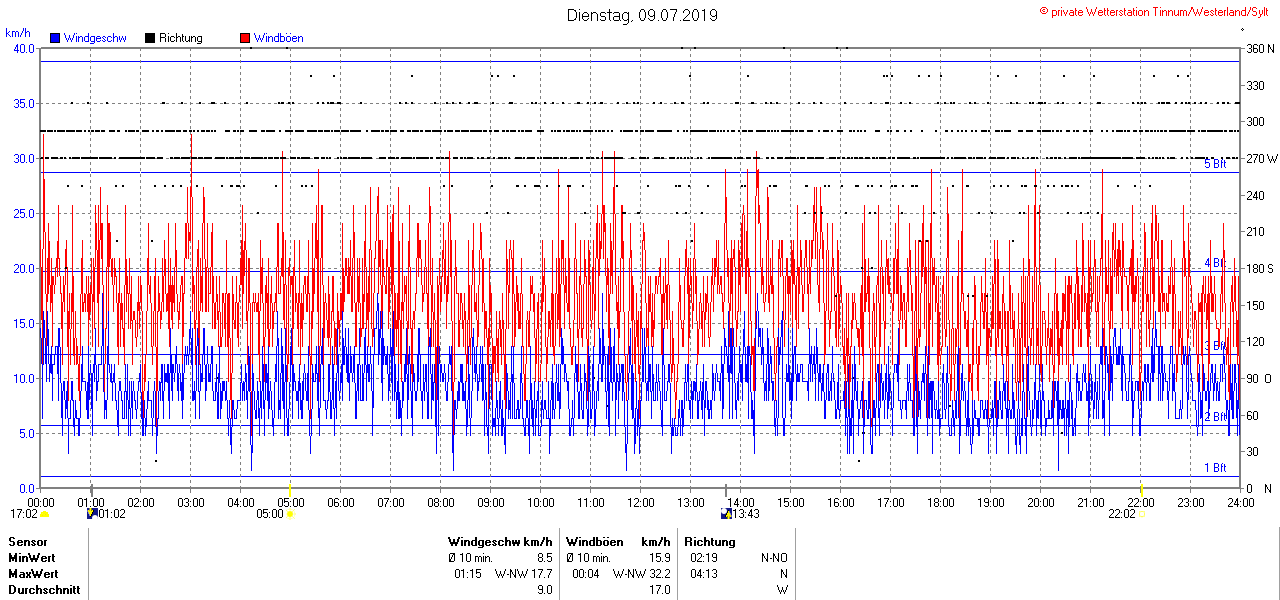
Task: Click the 04:13 direction time
Action: [x=704, y=574]
